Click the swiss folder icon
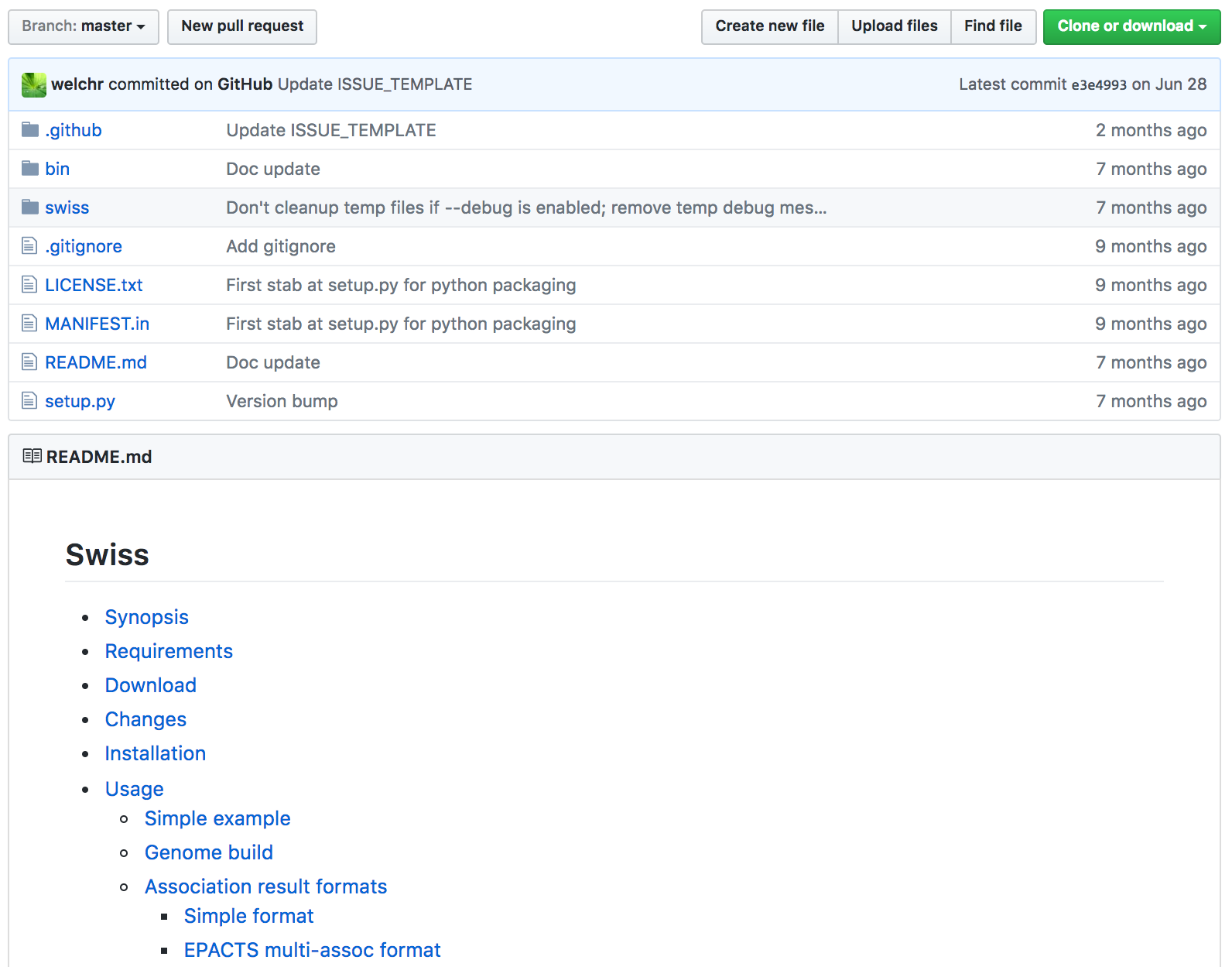Image resolution: width=1232 pixels, height=967 pixels. click(30, 207)
